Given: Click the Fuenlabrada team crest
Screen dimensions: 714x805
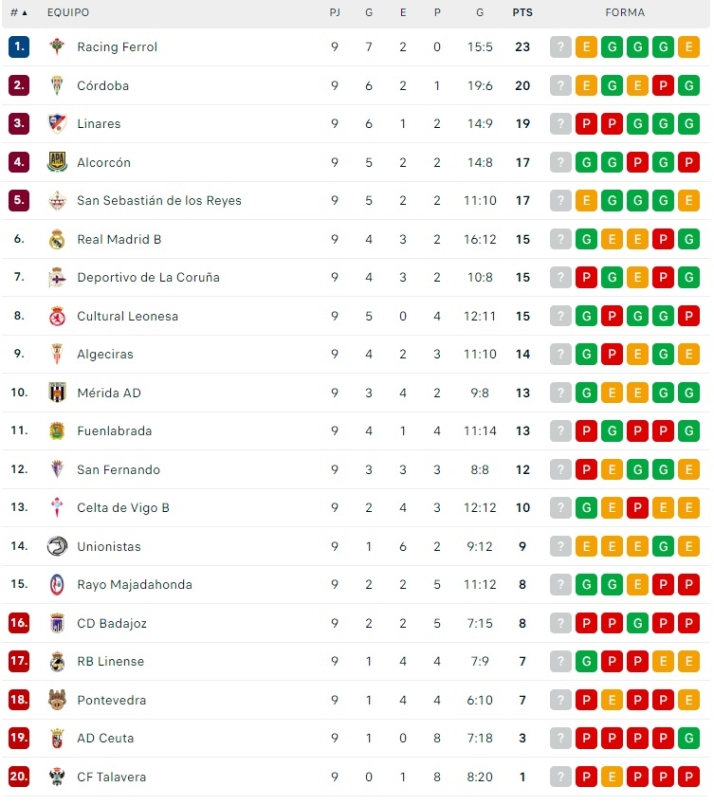Looking at the screenshot, I should 57,431.
